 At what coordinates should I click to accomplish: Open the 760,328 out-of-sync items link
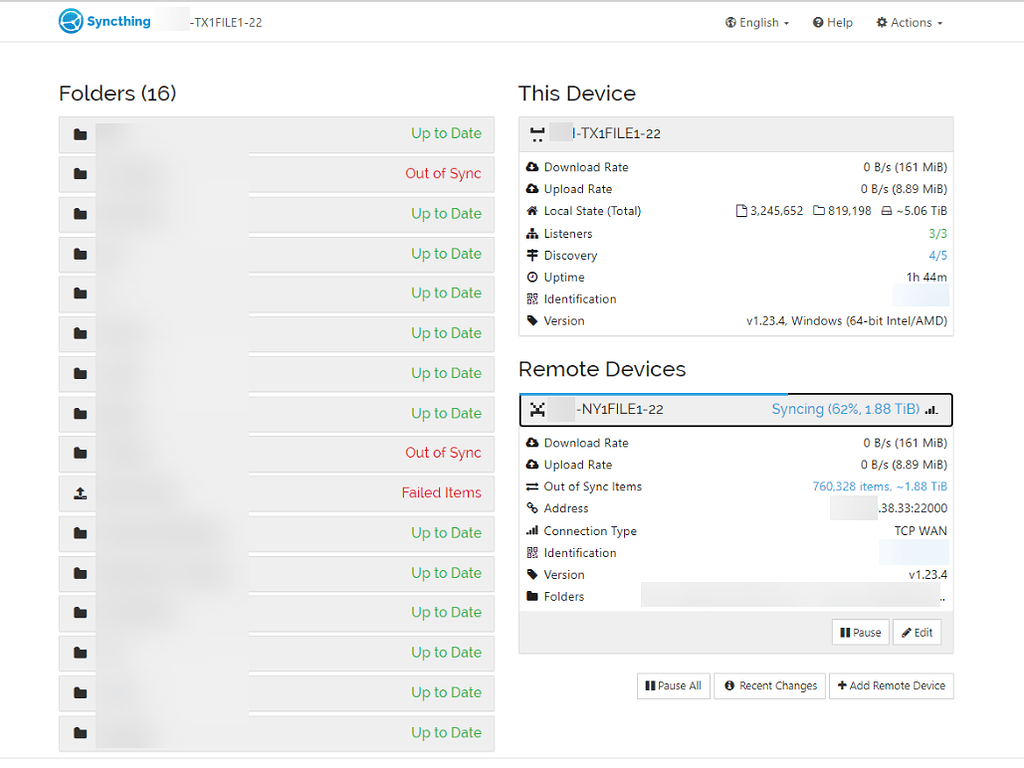[x=879, y=486]
